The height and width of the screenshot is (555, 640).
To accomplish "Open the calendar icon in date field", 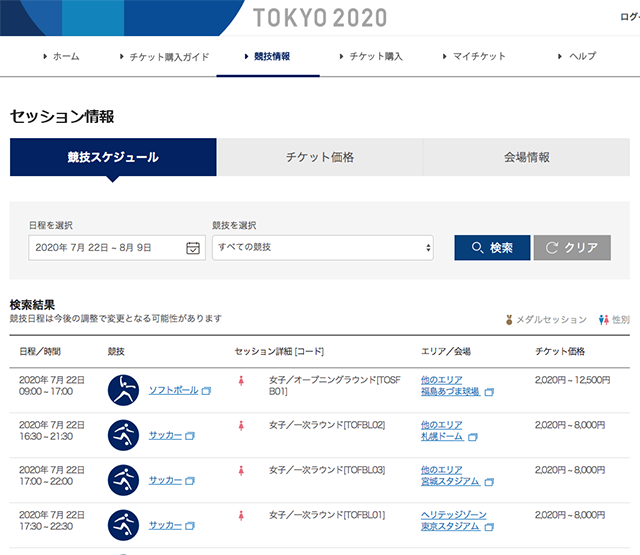I will tap(194, 247).
